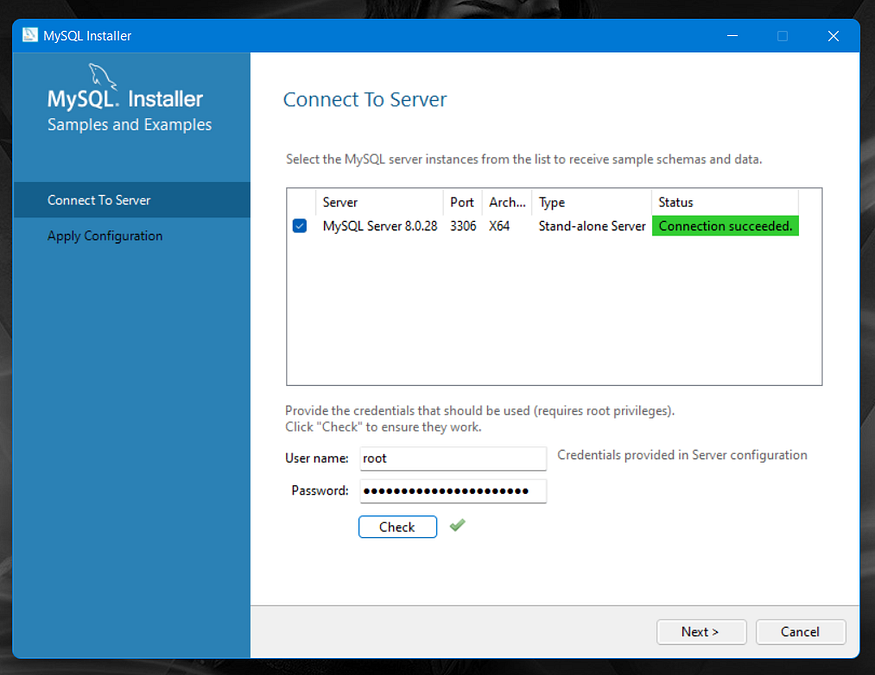
Task: Click the green check mark beside Check
Action: (457, 525)
